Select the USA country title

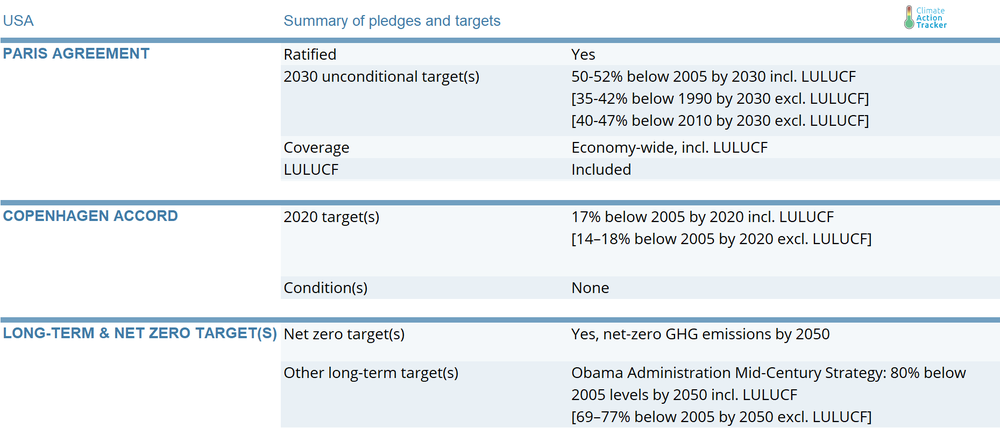[18, 21]
